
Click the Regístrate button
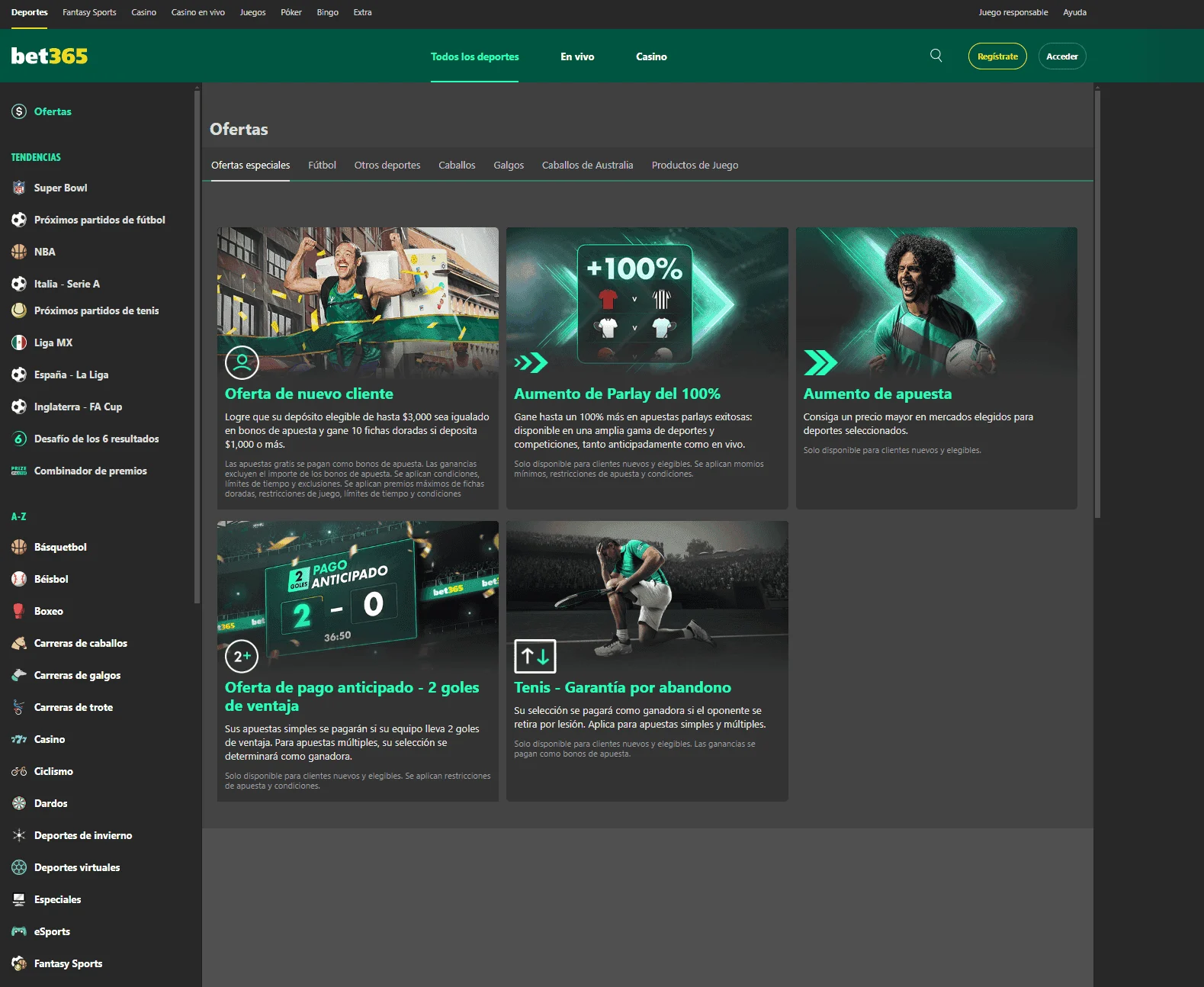pyautogui.click(x=997, y=56)
